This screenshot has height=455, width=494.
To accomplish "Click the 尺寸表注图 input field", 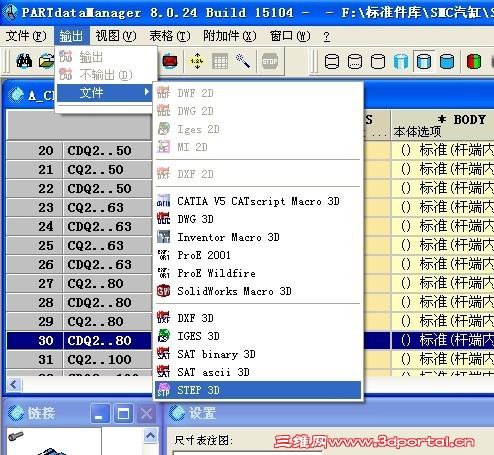I will pos(248,453).
